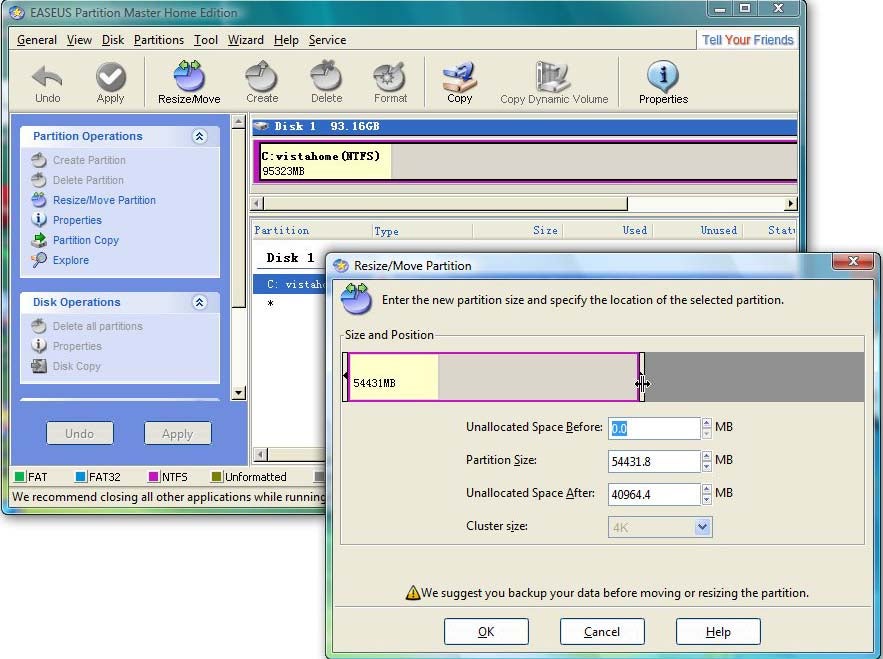Click the Undo button below sidebar
Image resolution: width=883 pixels, height=659 pixels.
[79, 433]
